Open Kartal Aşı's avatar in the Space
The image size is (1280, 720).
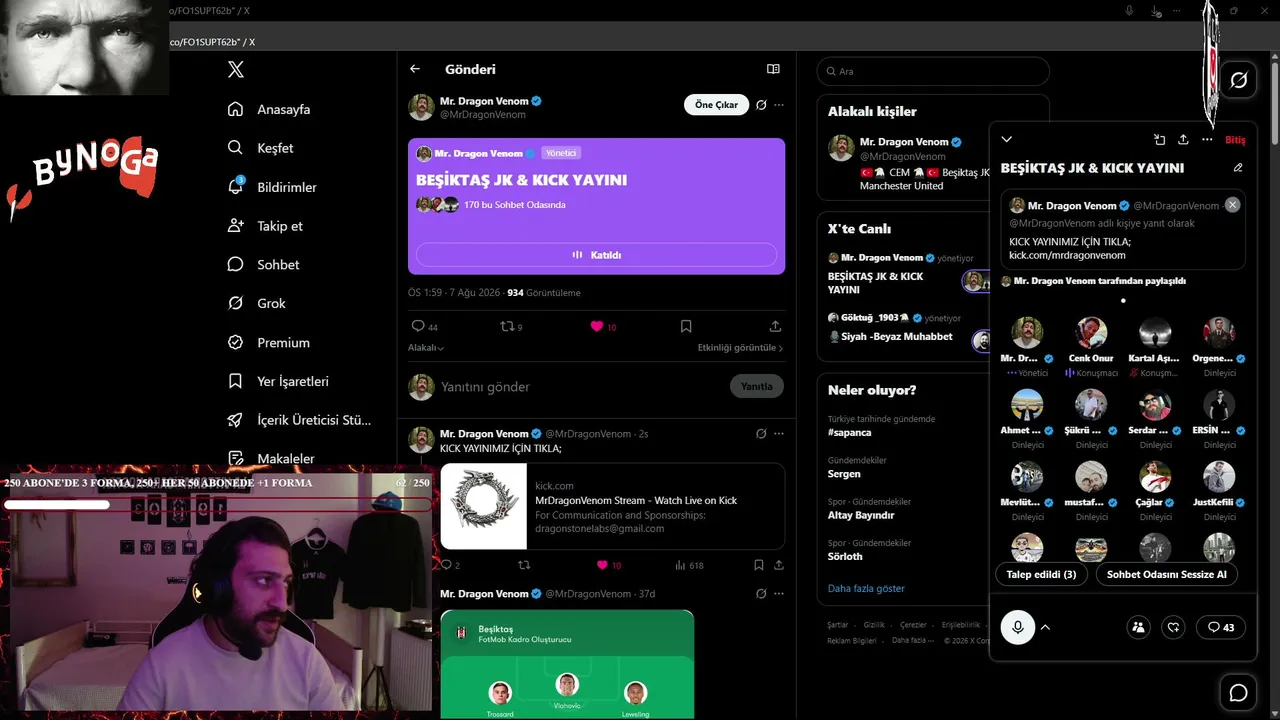(x=1155, y=333)
